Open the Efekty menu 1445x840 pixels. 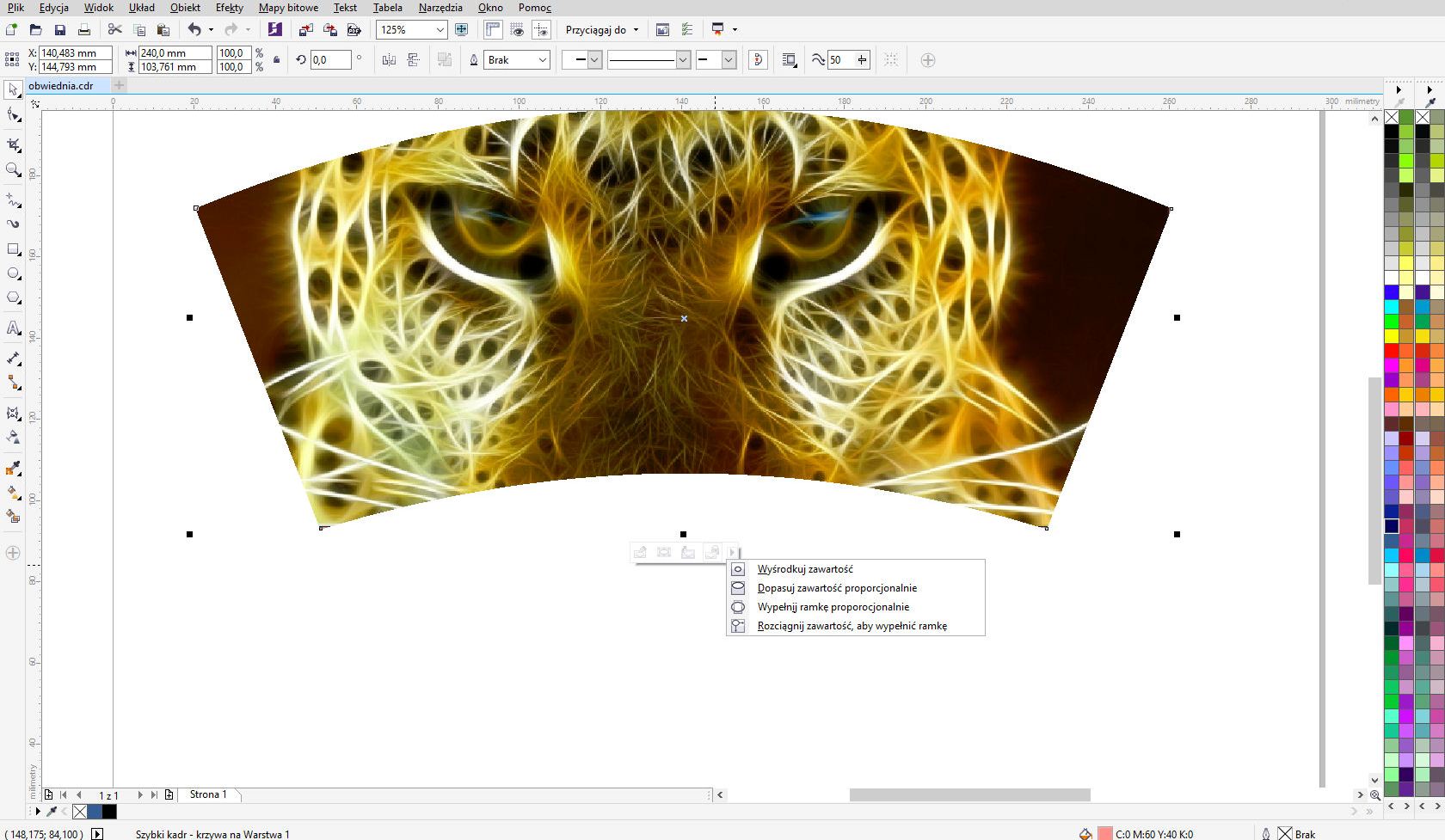[x=229, y=8]
